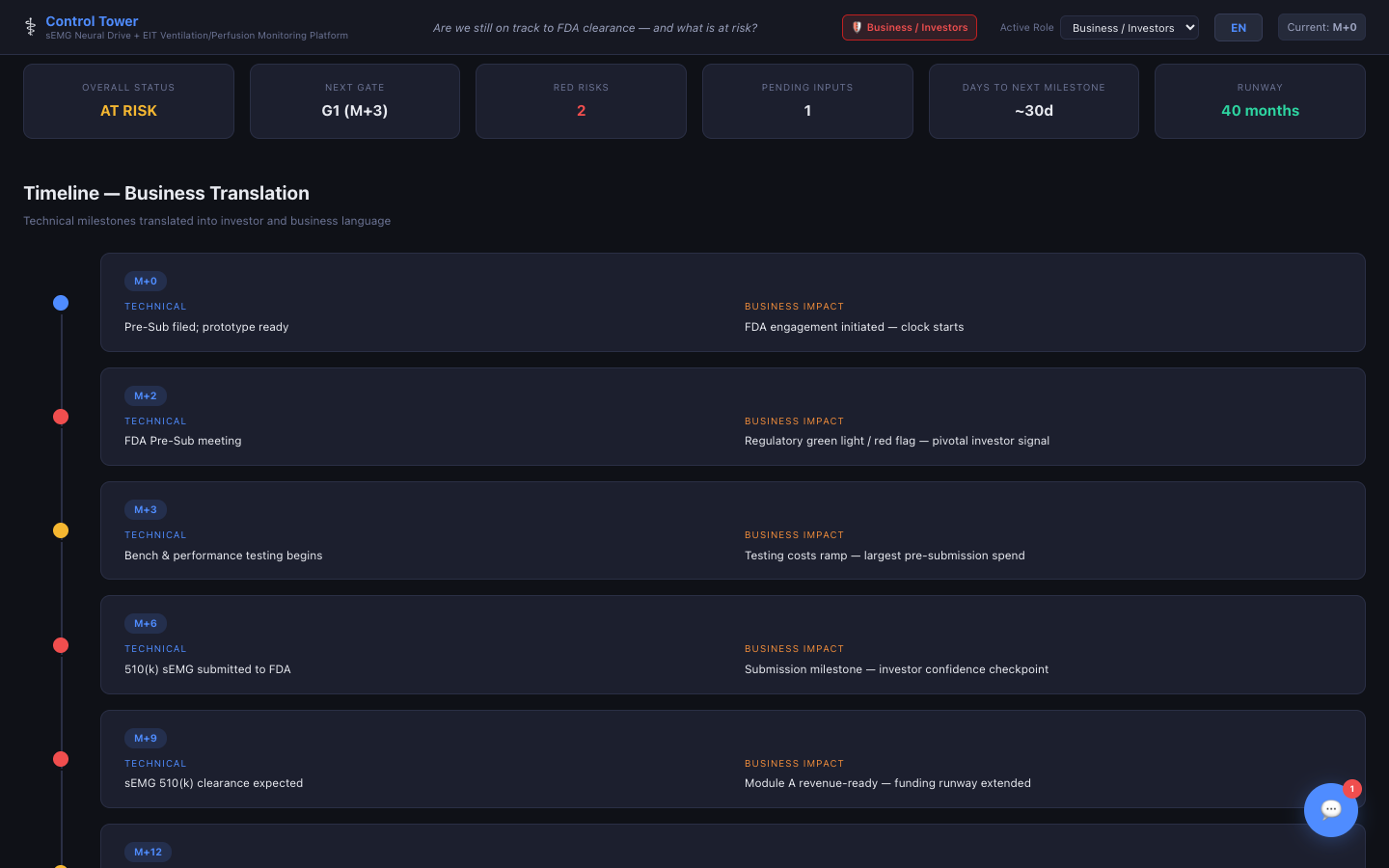Click the Control Tower title link

pos(92,21)
